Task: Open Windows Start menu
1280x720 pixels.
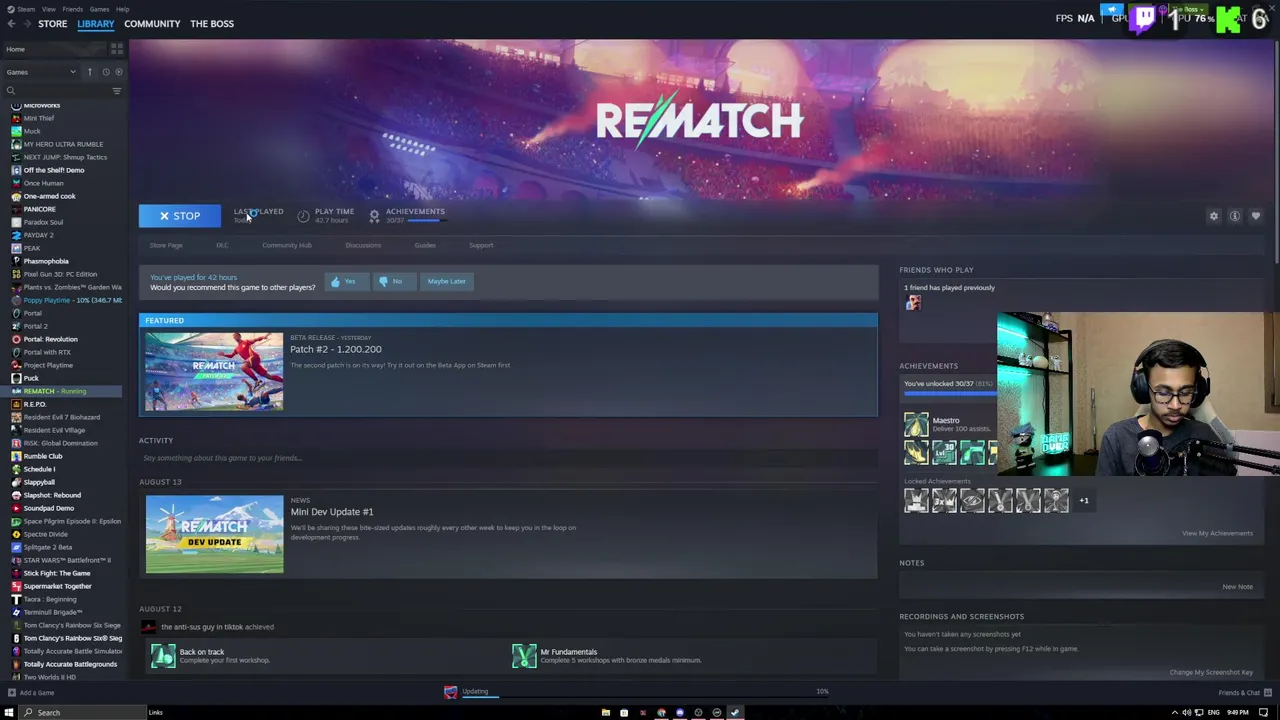Action: [9, 713]
